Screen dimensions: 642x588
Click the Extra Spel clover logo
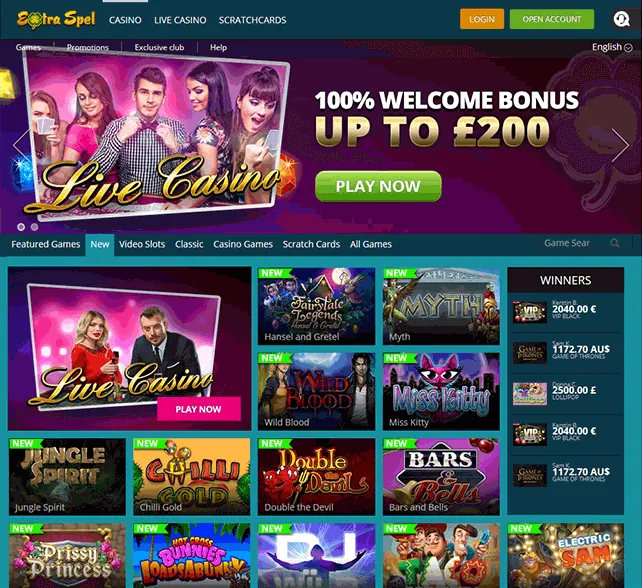coord(56,20)
